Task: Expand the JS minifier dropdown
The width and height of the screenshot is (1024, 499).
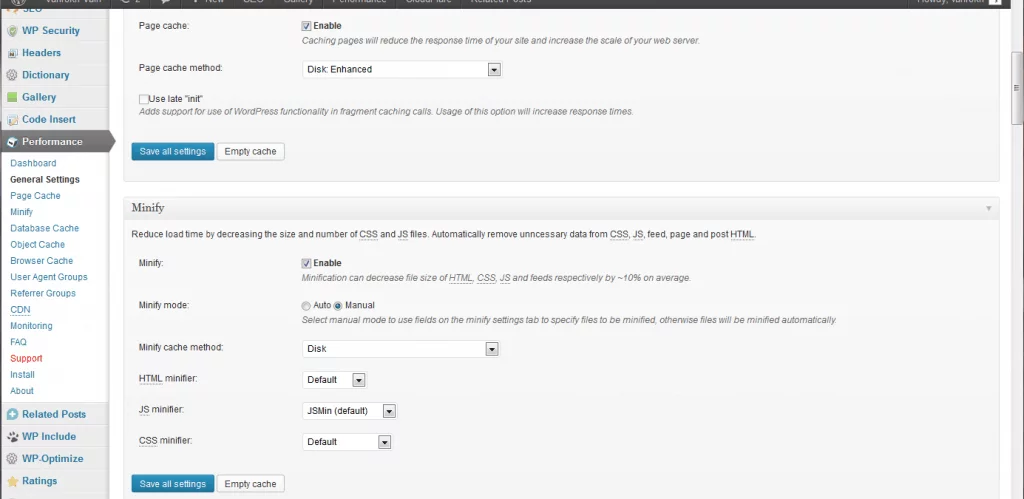Action: coord(349,411)
